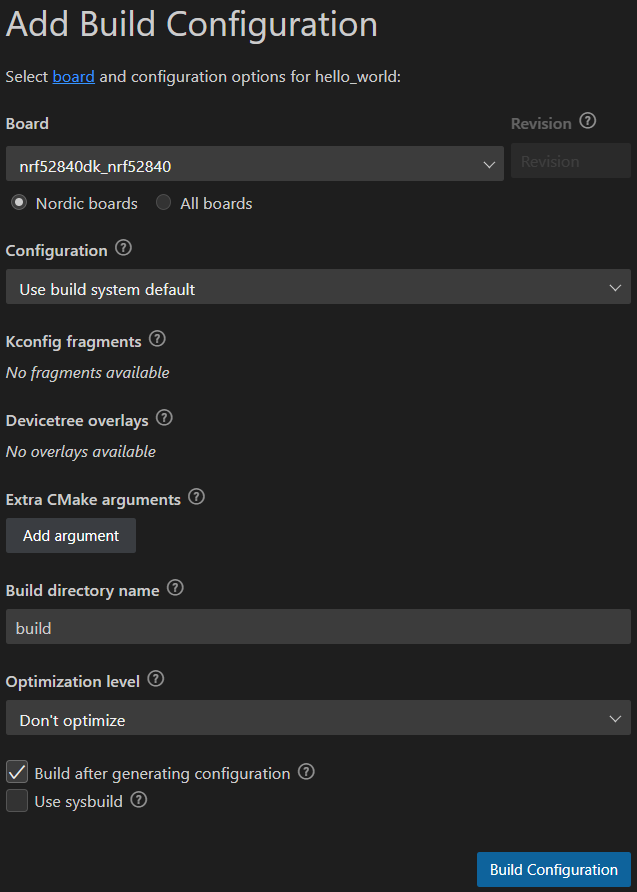Click the Optimization level help icon
This screenshot has height=892, width=637.
point(156,680)
